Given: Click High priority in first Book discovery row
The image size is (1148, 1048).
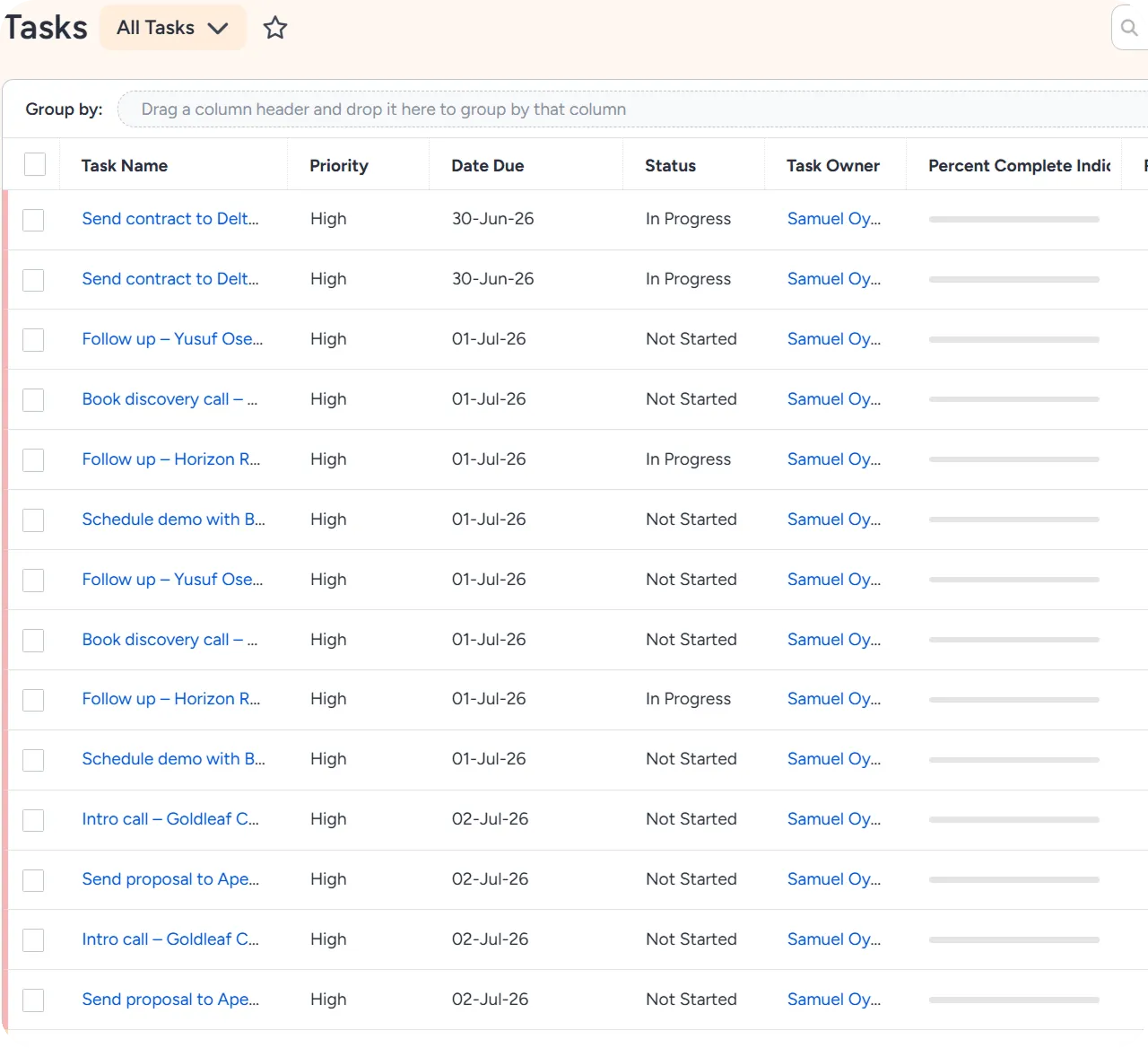Looking at the screenshot, I should click(x=328, y=399).
